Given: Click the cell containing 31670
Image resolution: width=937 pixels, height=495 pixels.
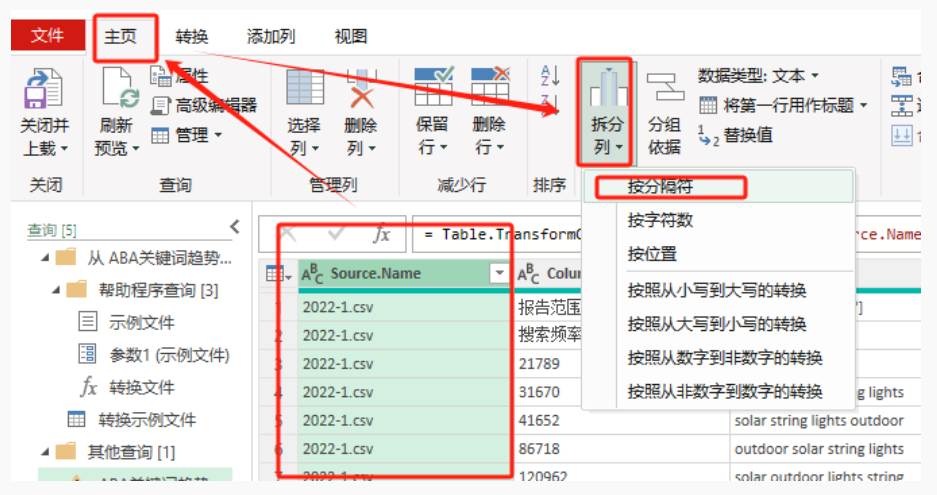Looking at the screenshot, I should click(620, 392).
